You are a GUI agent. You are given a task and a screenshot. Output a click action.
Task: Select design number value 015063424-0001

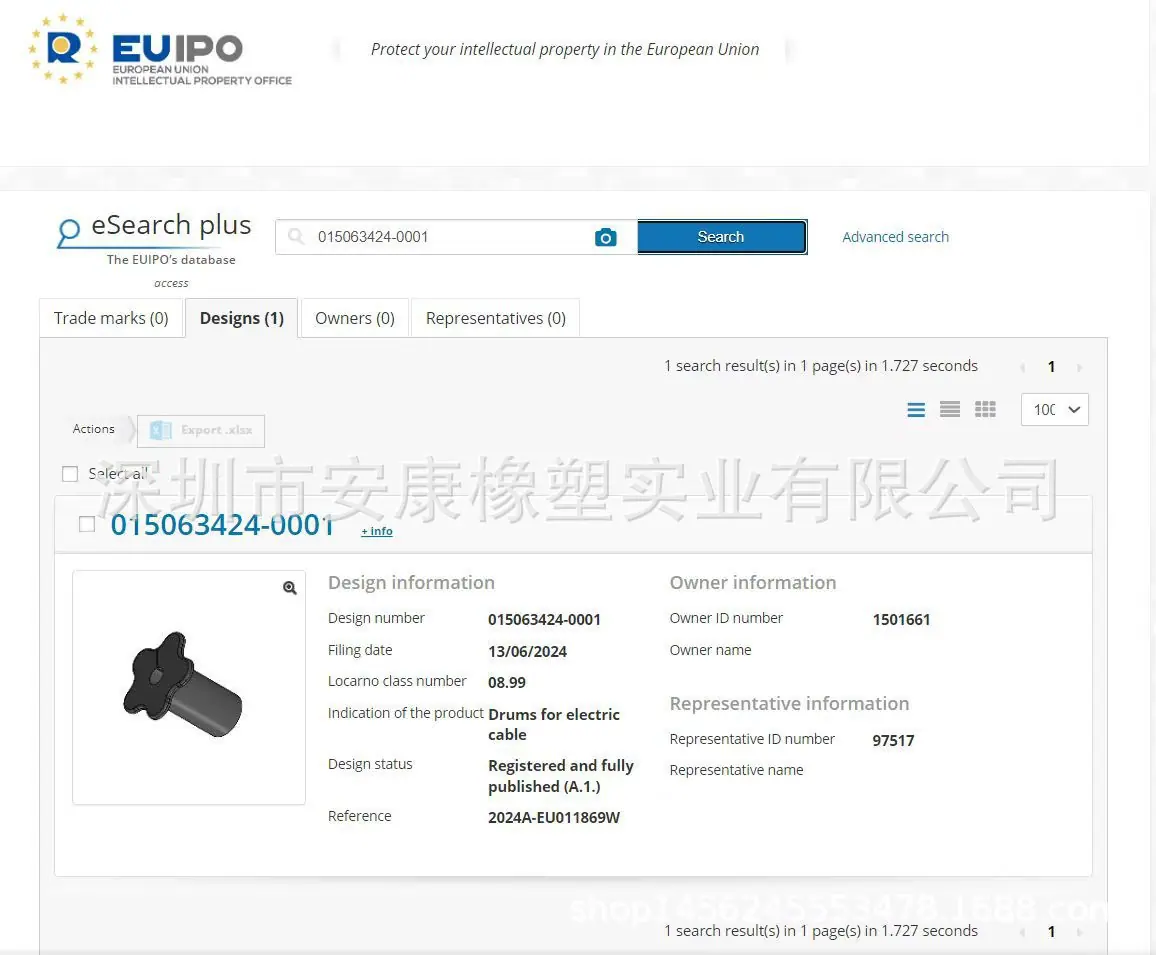(544, 619)
